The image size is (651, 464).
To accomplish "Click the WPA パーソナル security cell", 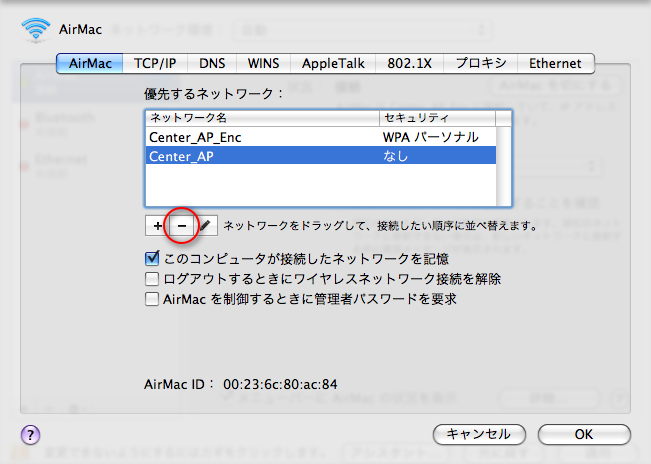I will point(431,137).
